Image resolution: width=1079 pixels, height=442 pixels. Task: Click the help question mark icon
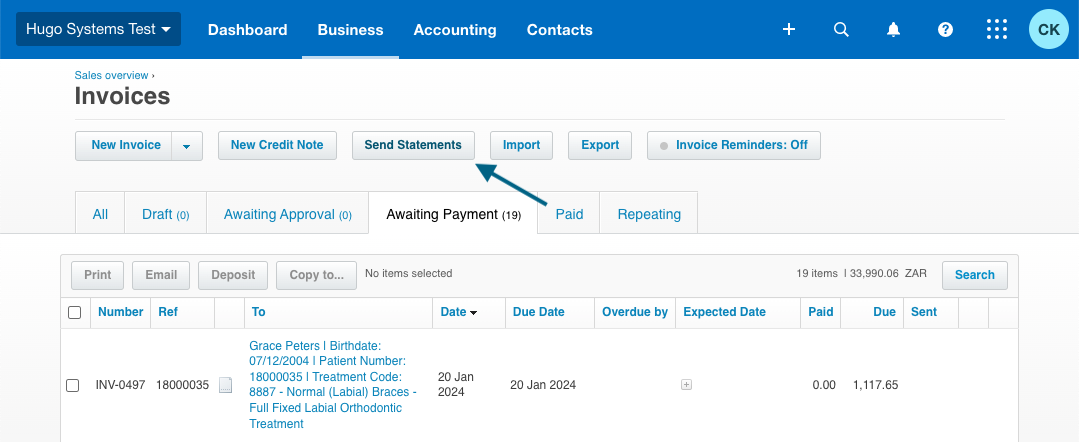[x=945, y=30]
